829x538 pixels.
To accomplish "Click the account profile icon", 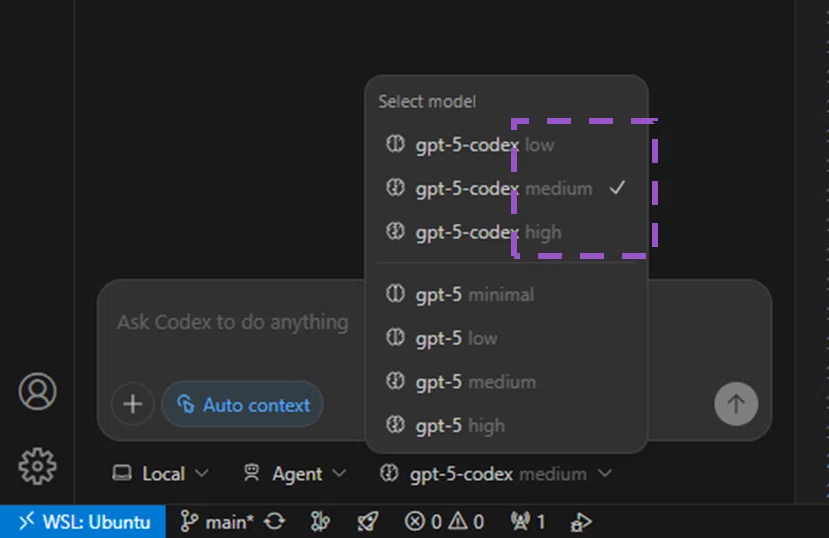I will (37, 392).
